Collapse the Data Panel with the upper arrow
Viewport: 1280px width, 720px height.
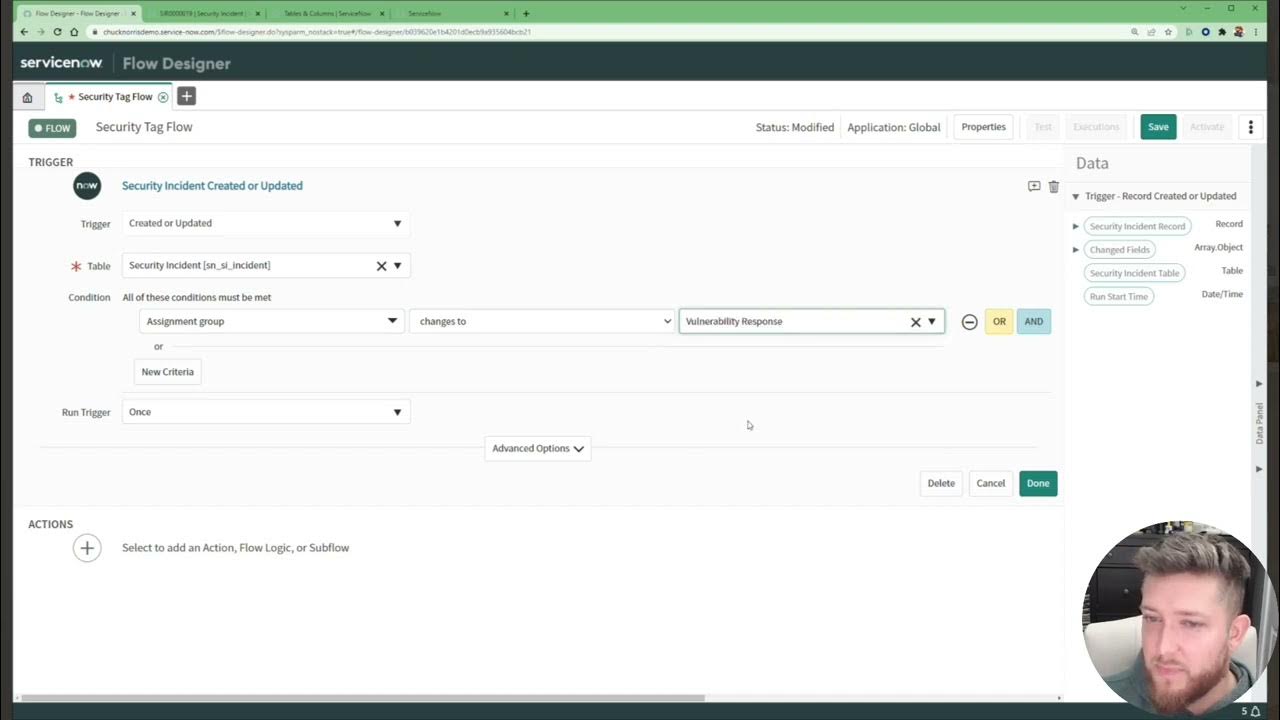(1259, 384)
